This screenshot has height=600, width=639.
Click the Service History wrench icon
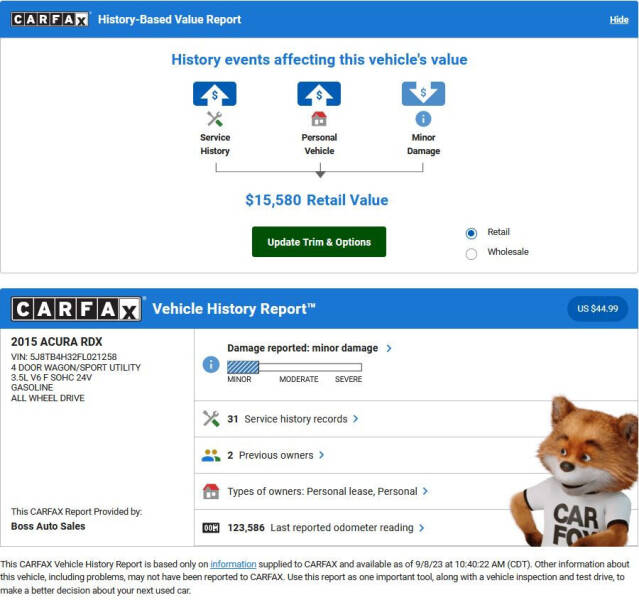tap(215, 119)
